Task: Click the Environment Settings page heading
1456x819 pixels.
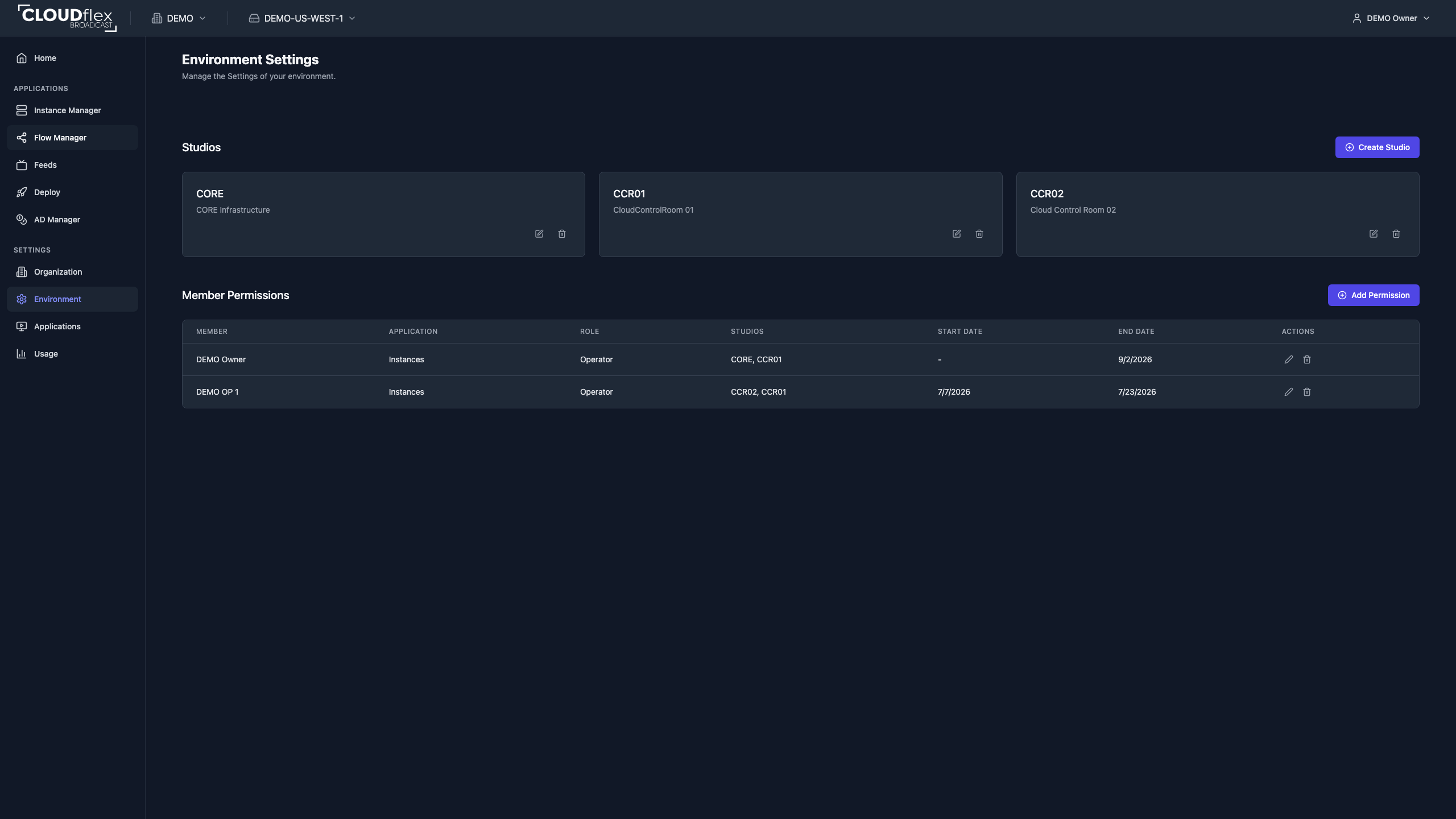Action: [250, 60]
